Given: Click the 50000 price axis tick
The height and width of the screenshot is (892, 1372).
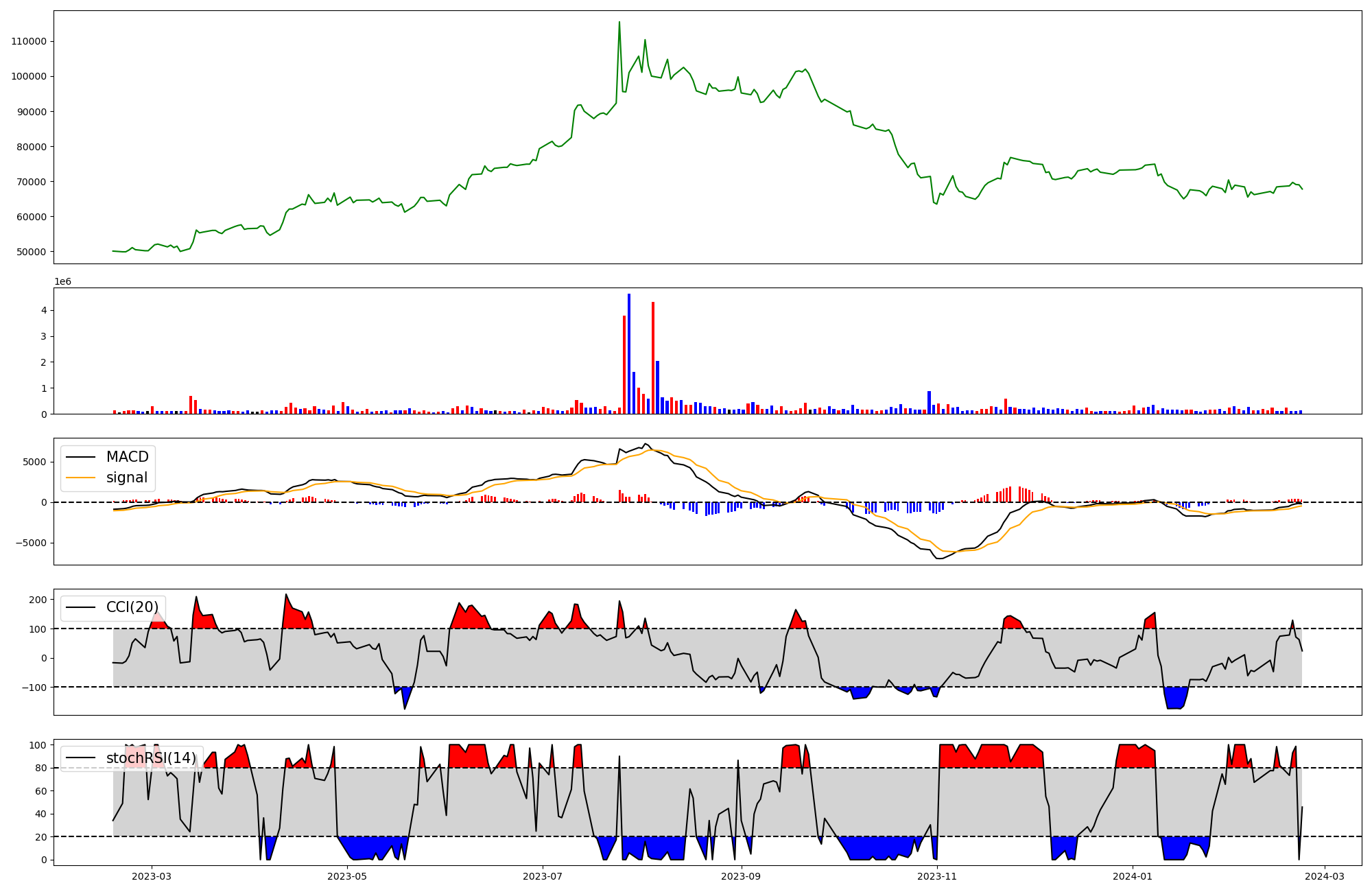Looking at the screenshot, I should point(31,252).
